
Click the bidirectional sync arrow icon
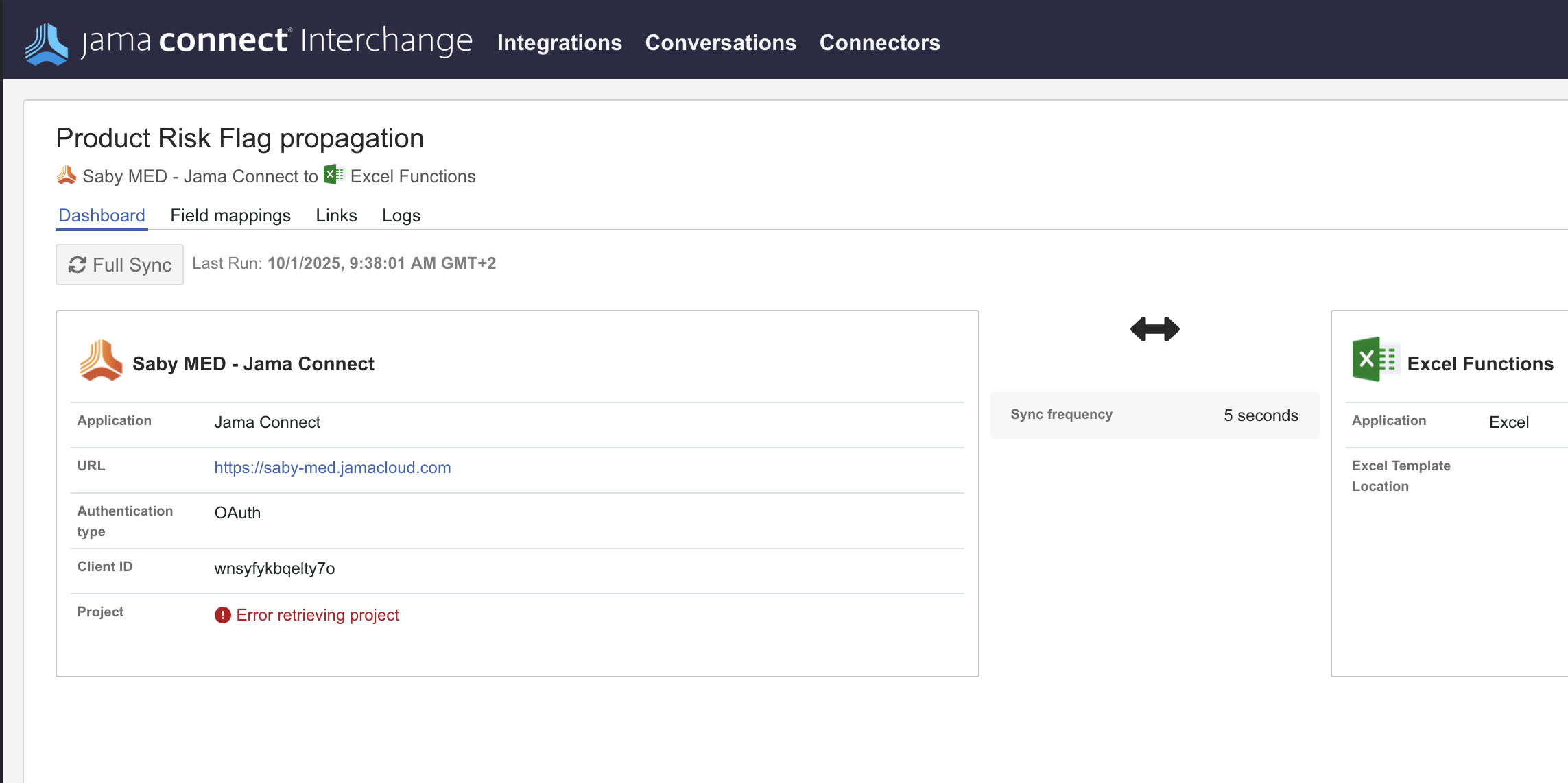coord(1154,329)
